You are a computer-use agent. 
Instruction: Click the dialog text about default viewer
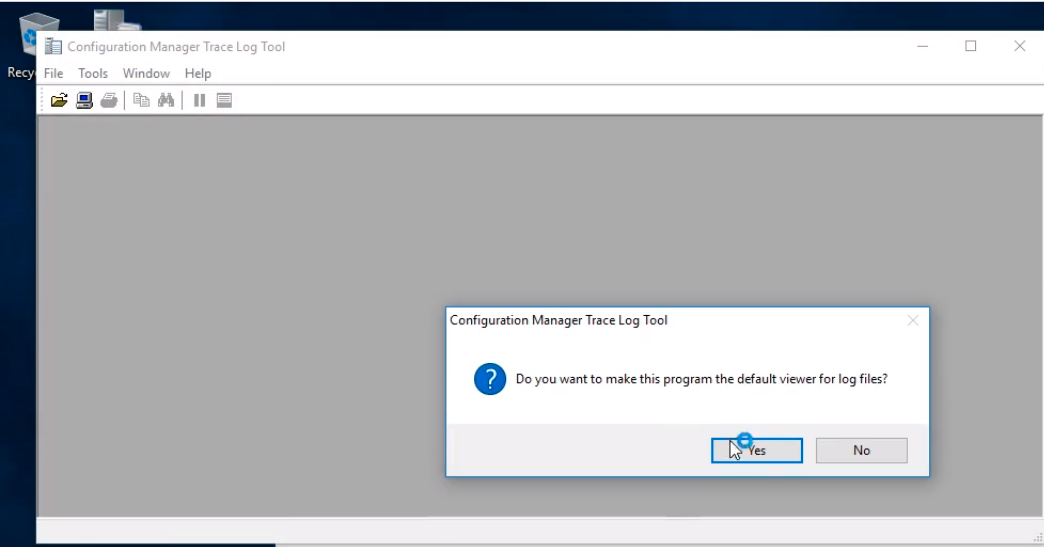click(702, 379)
